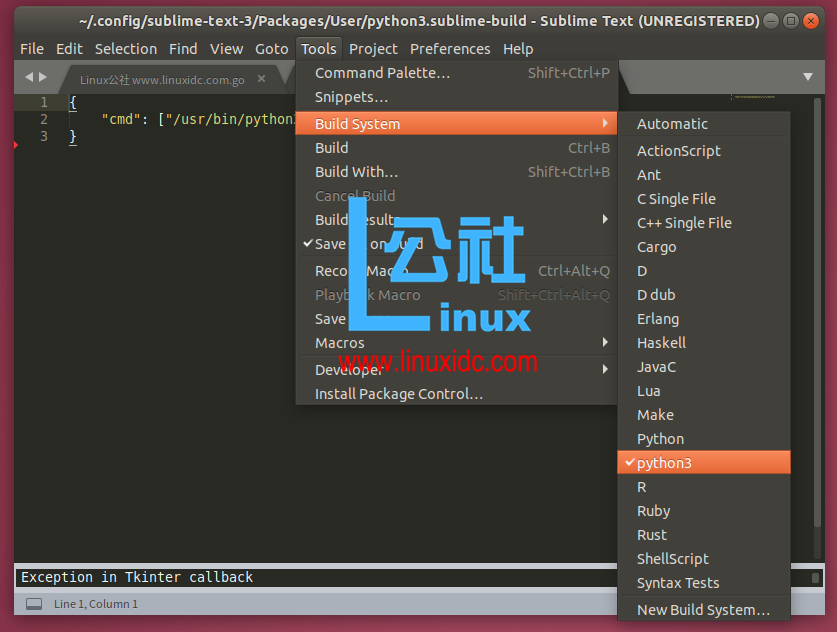Image resolution: width=837 pixels, height=632 pixels.
Task: Select Haskell build system
Action: point(704,343)
